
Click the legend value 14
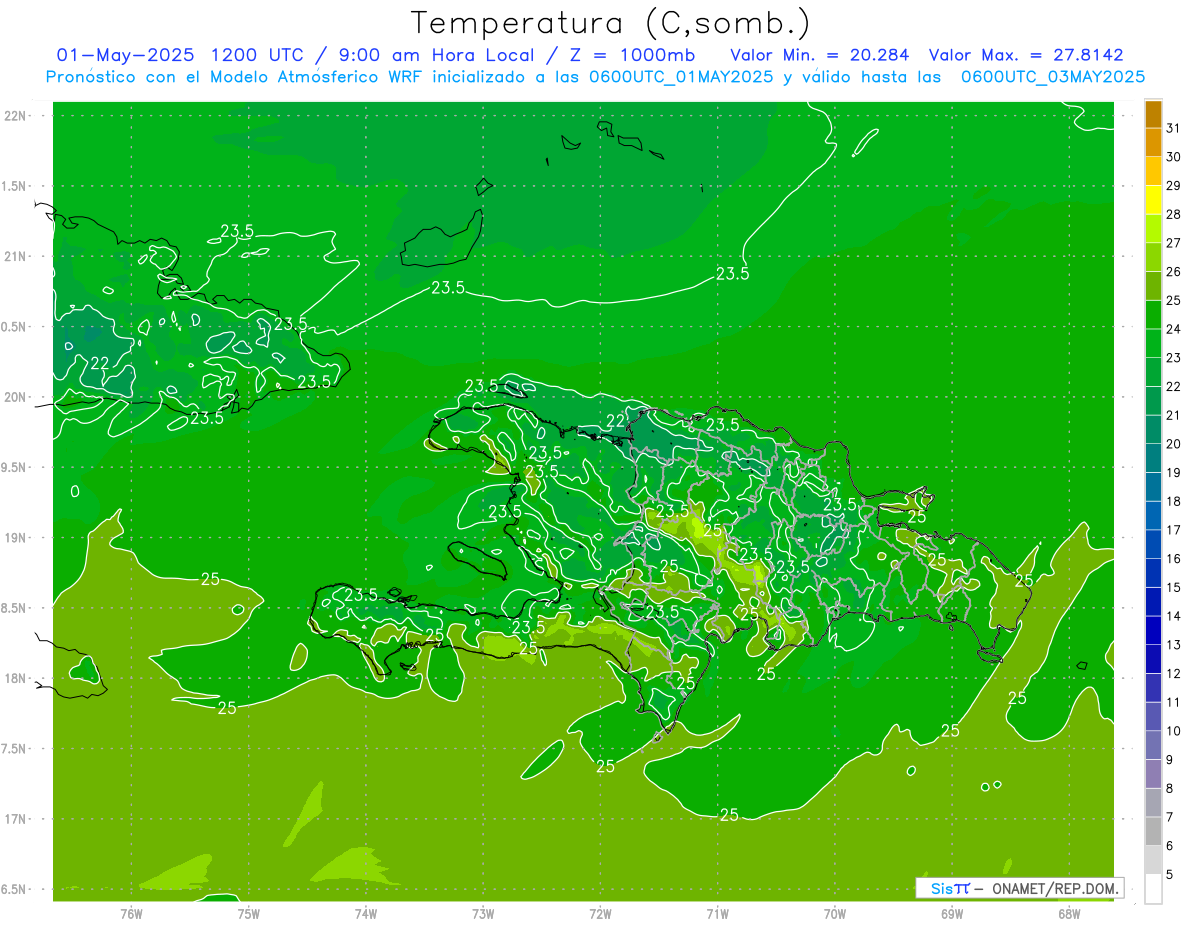pyautogui.click(x=1174, y=616)
